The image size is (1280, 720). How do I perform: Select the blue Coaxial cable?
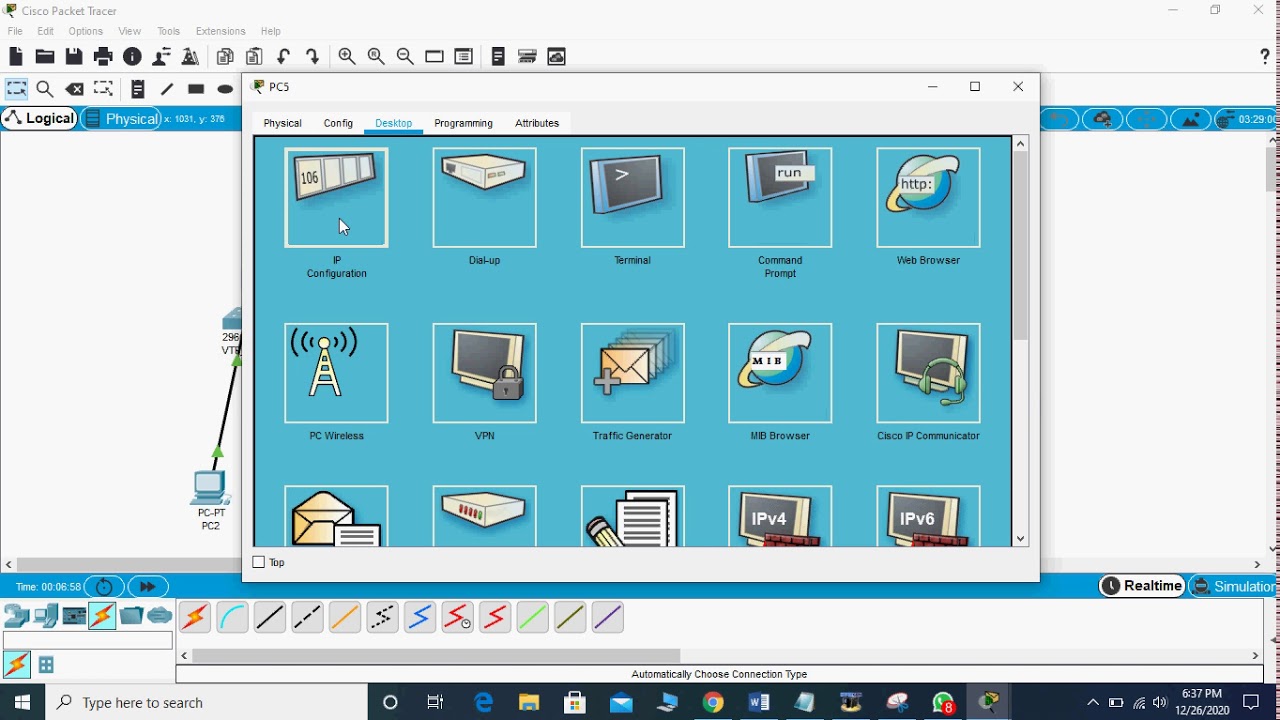(x=420, y=618)
